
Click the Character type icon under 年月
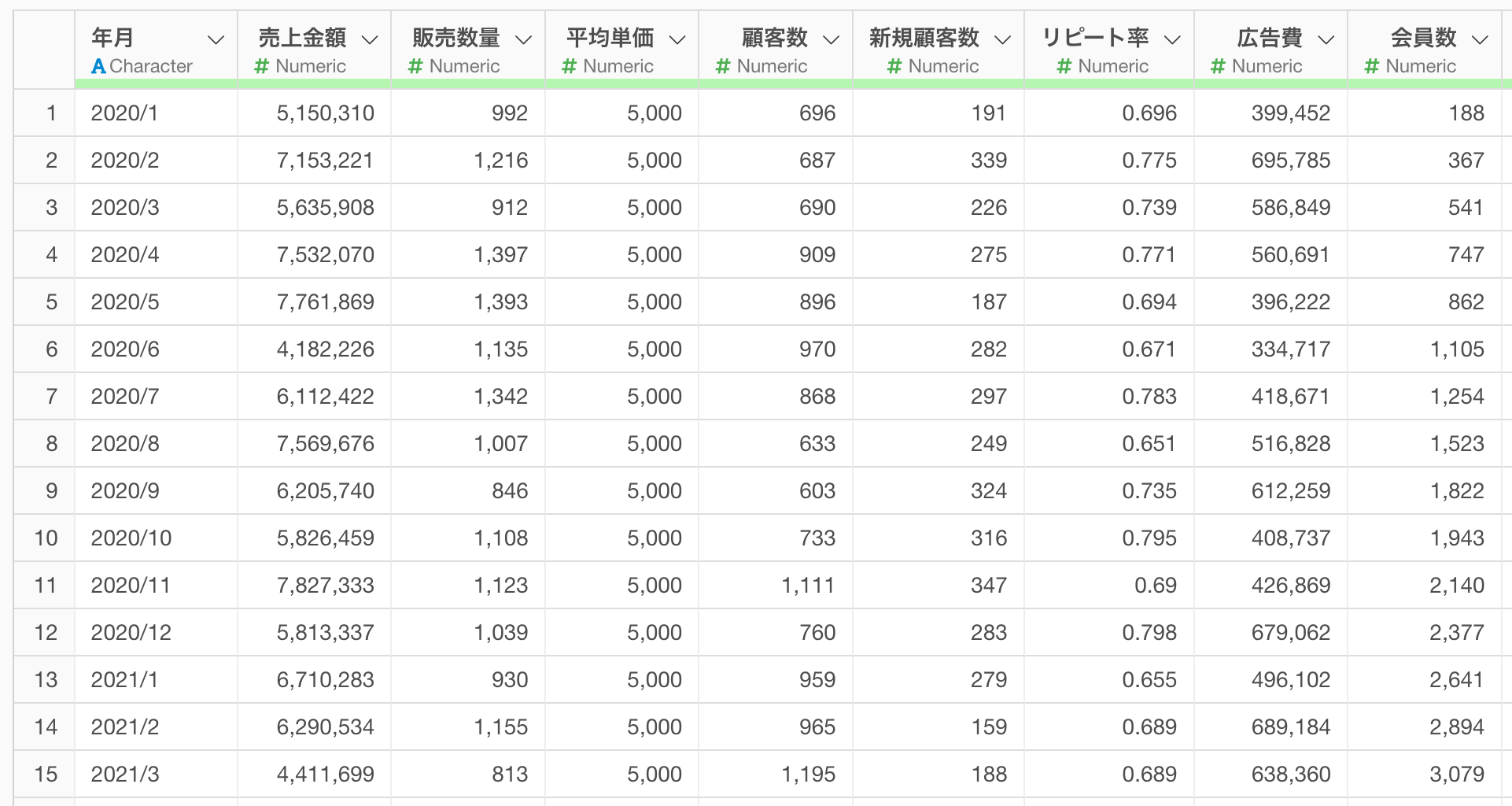click(98, 66)
